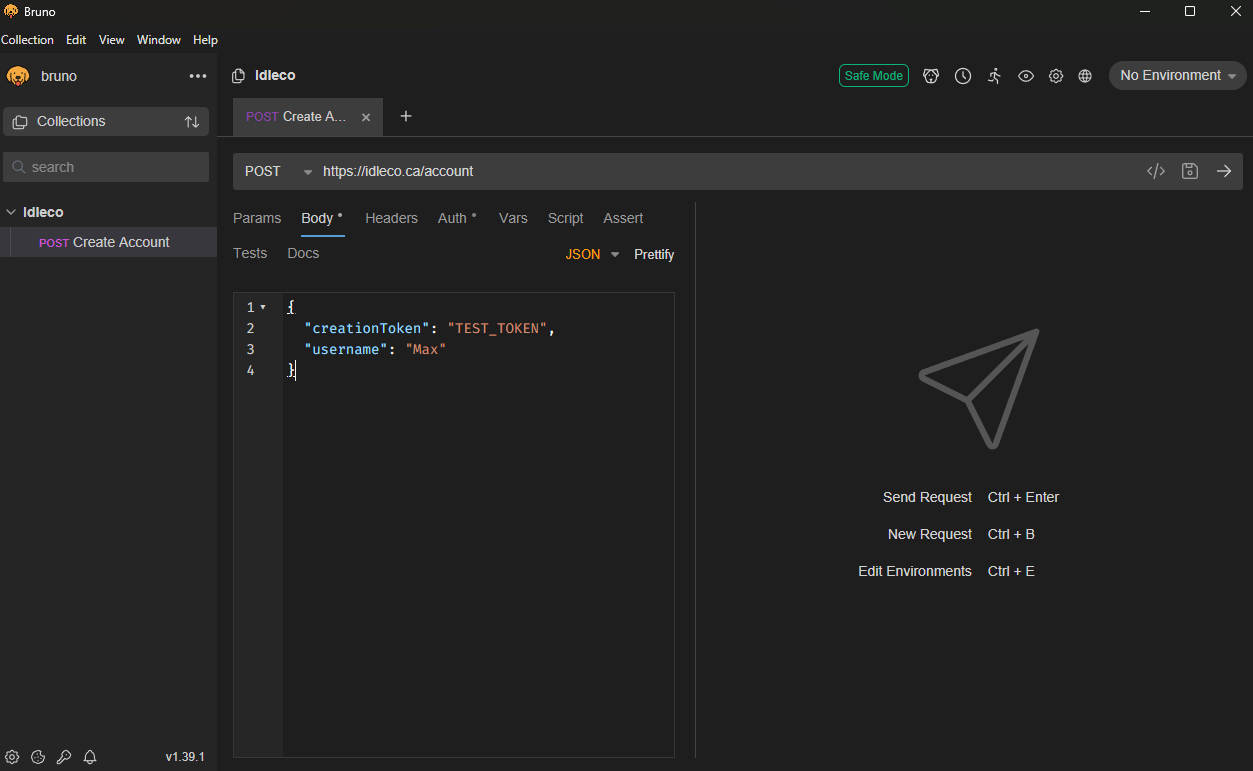Open the No Environment dropdown
The image size is (1253, 771).
(1177, 76)
